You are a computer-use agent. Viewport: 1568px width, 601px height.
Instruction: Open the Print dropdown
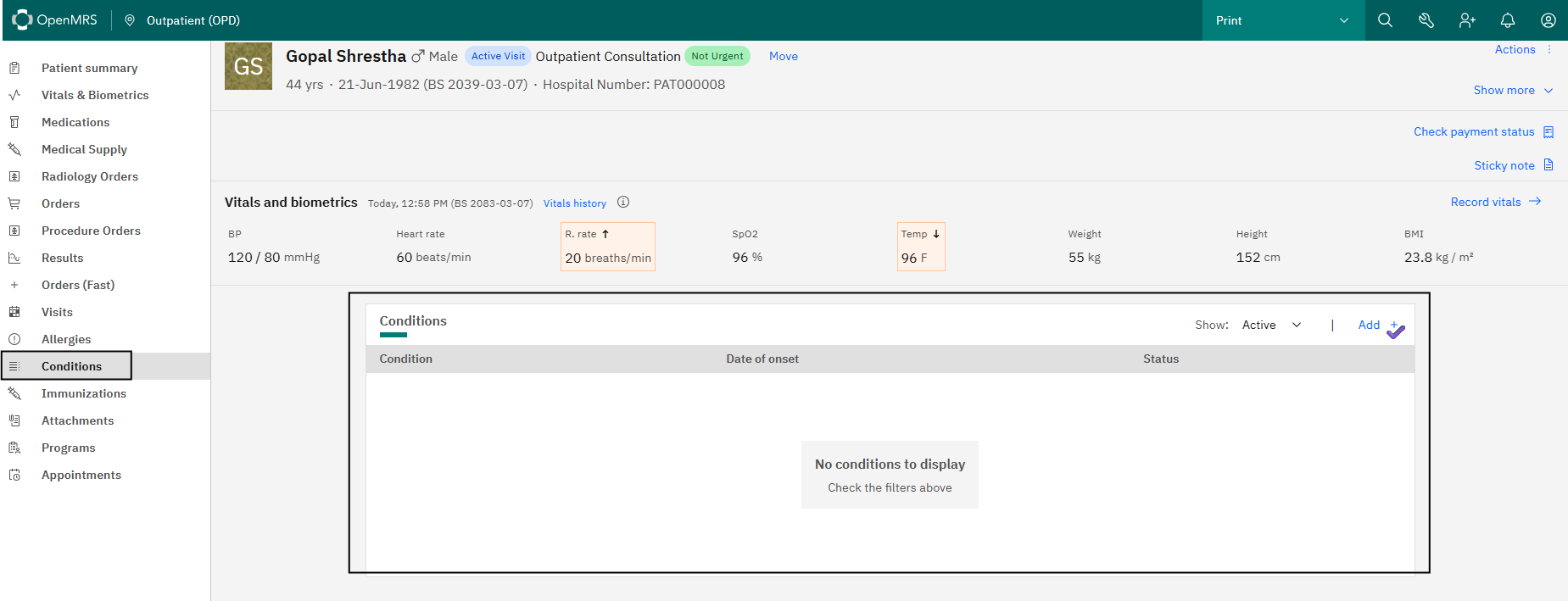pyautogui.click(x=1283, y=20)
